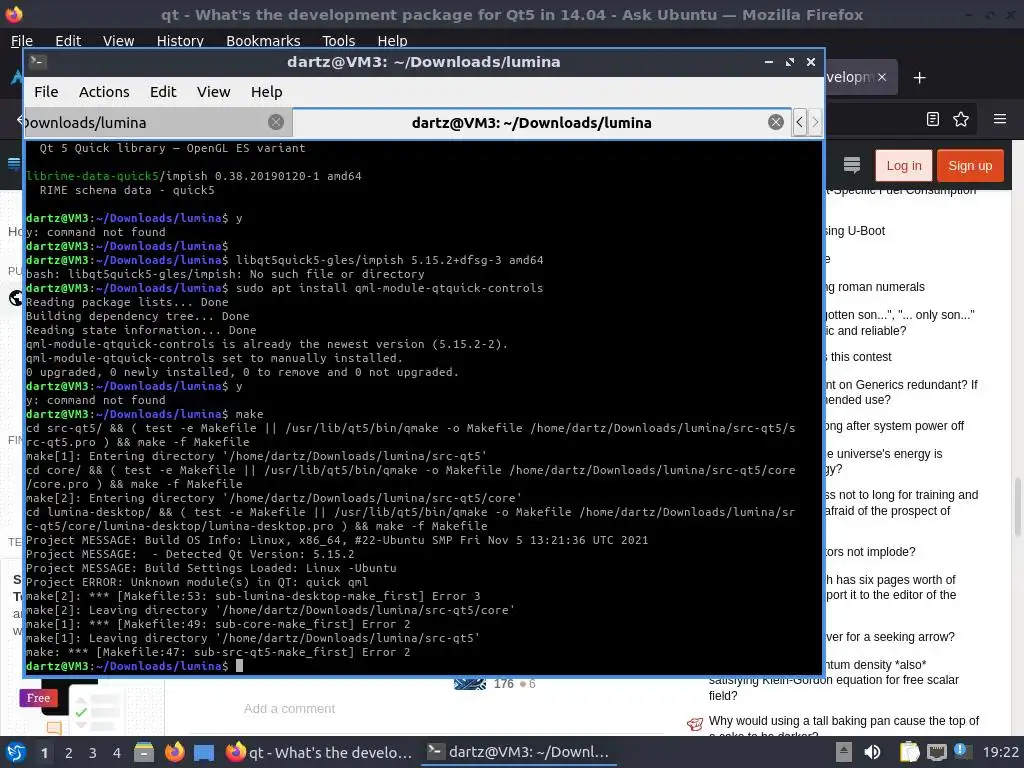This screenshot has height=768, width=1024.
Task: Switch to workspace 2
Action: (x=69, y=753)
